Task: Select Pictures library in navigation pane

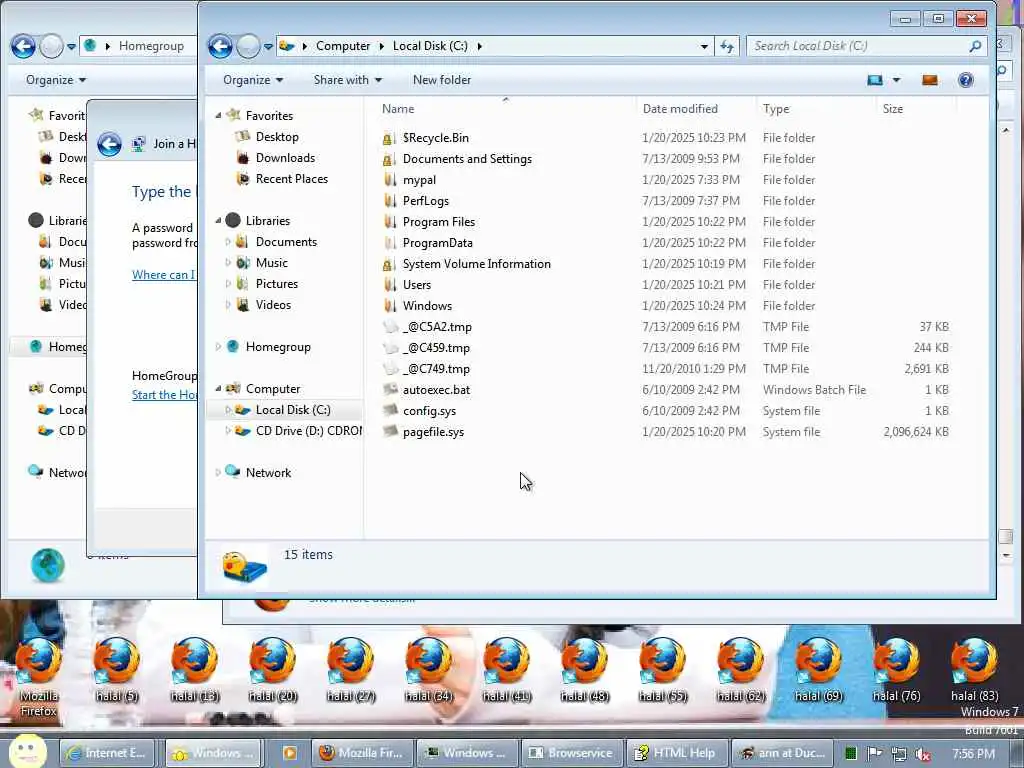Action: (277, 283)
